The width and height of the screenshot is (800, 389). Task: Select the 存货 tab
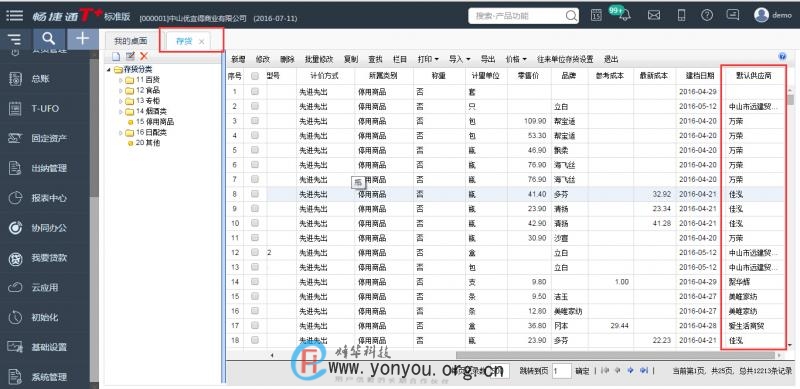pyautogui.click(x=184, y=41)
